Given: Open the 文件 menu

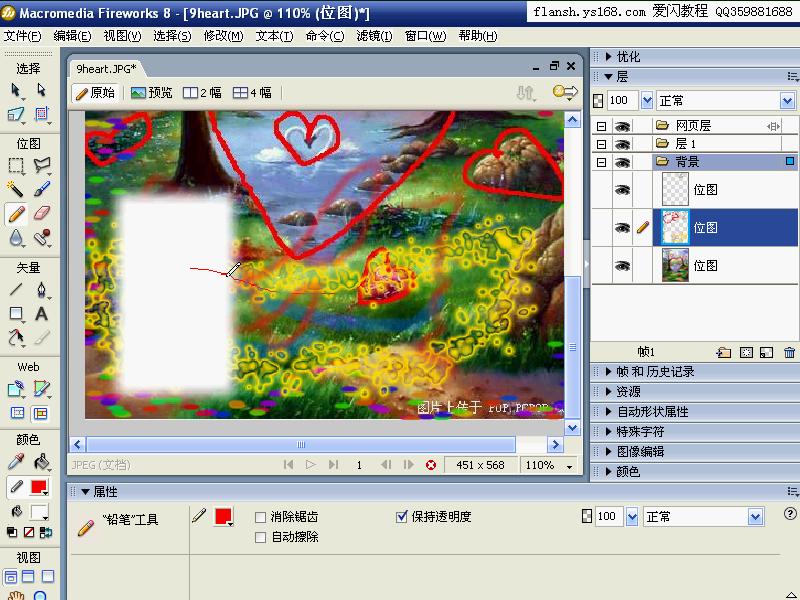Looking at the screenshot, I should (x=22, y=36).
